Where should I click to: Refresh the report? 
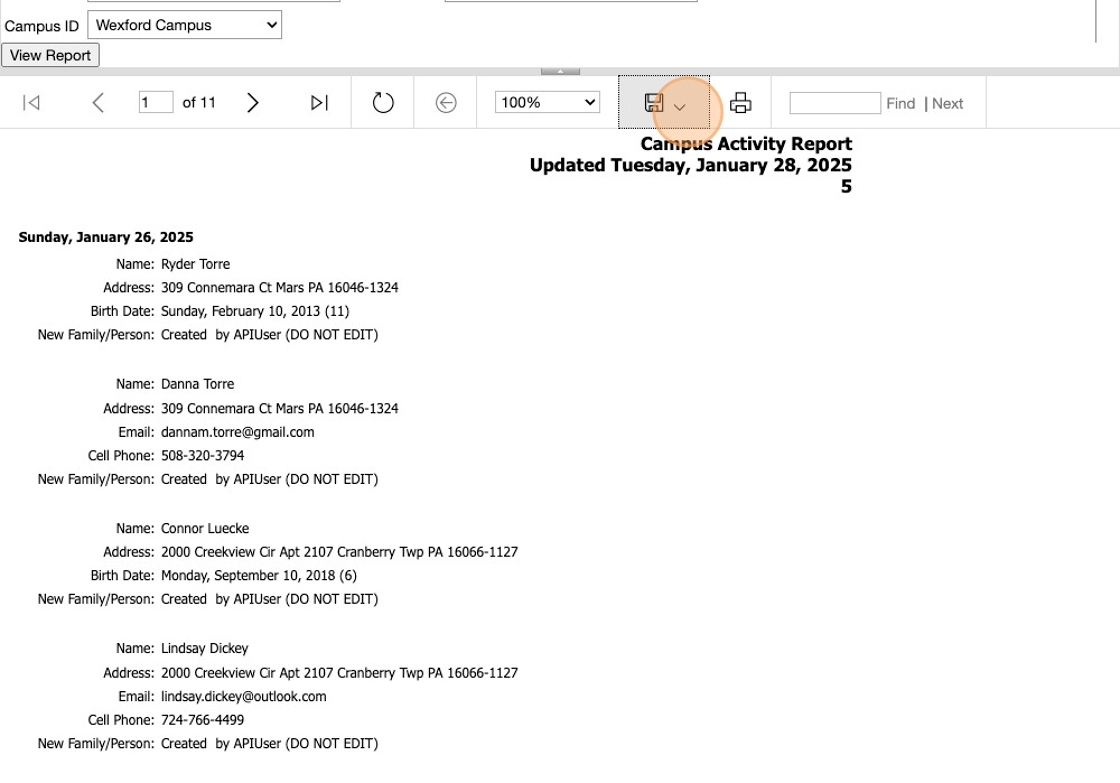point(383,103)
